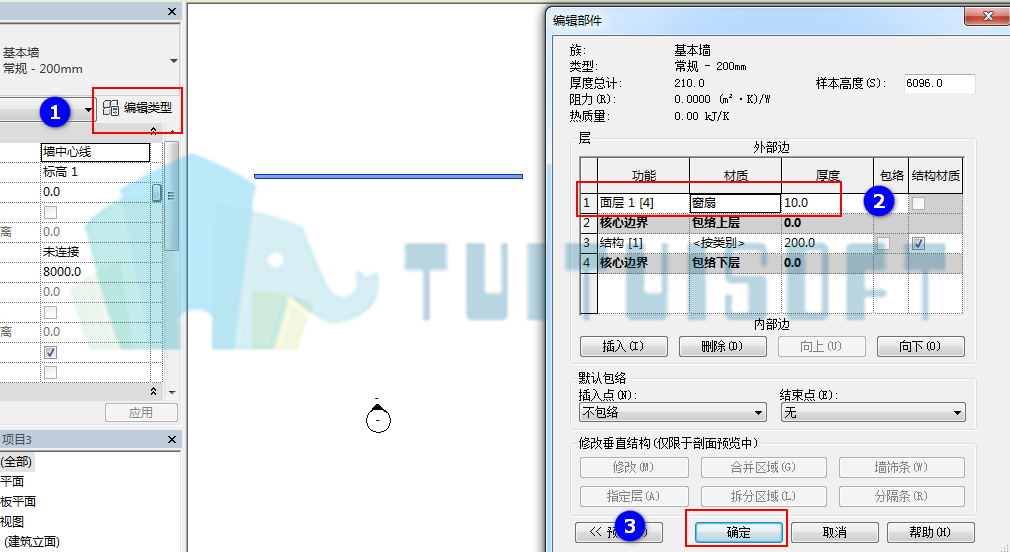Click the Modify (修改) button
The width and height of the screenshot is (1010, 552).
click(x=634, y=467)
